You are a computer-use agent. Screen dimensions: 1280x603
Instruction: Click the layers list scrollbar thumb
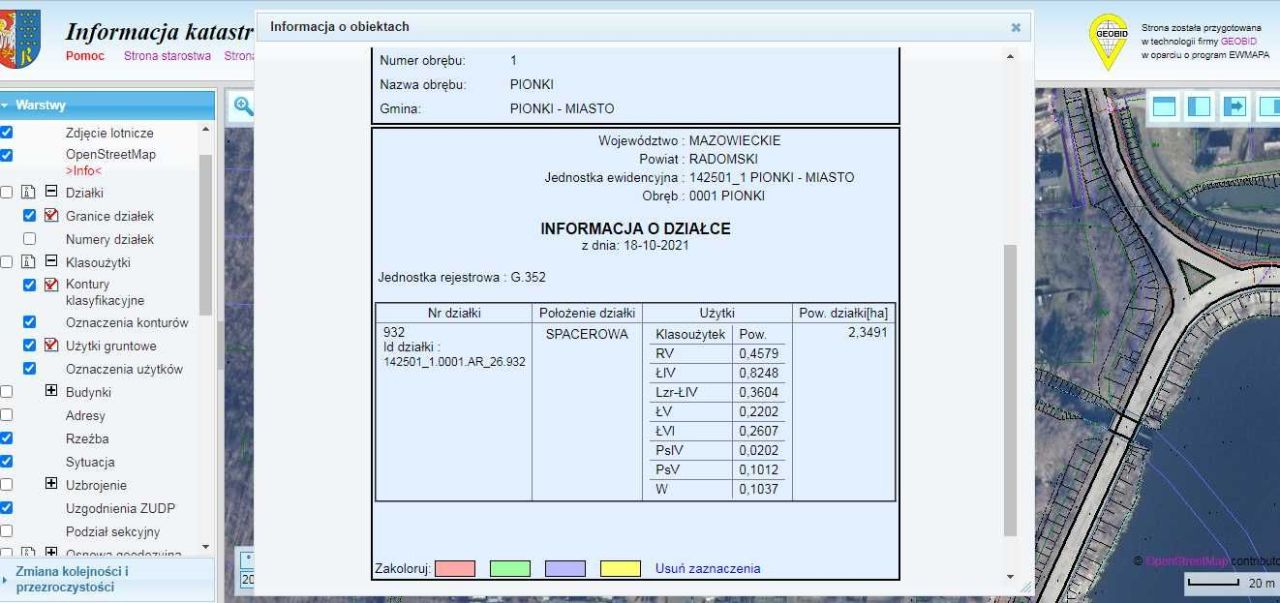pyautogui.click(x=207, y=235)
